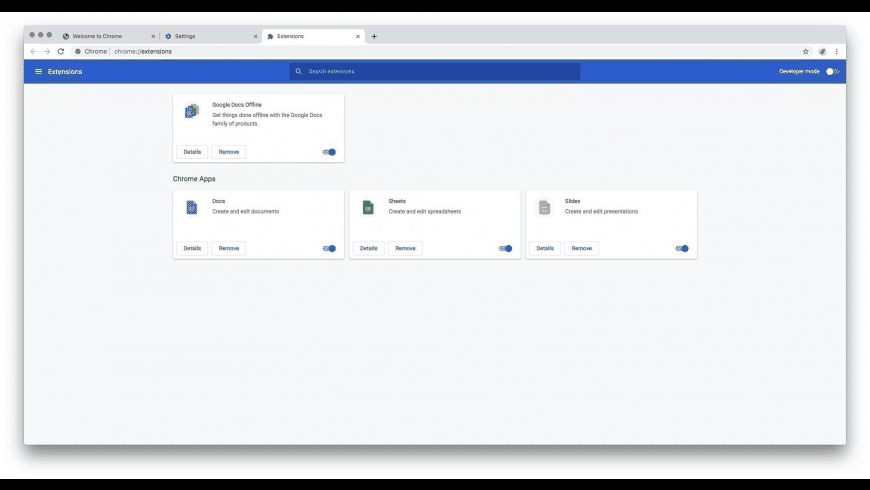This screenshot has width=870, height=490.
Task: Click the site info icon in address bar
Action: pyautogui.click(x=78, y=52)
